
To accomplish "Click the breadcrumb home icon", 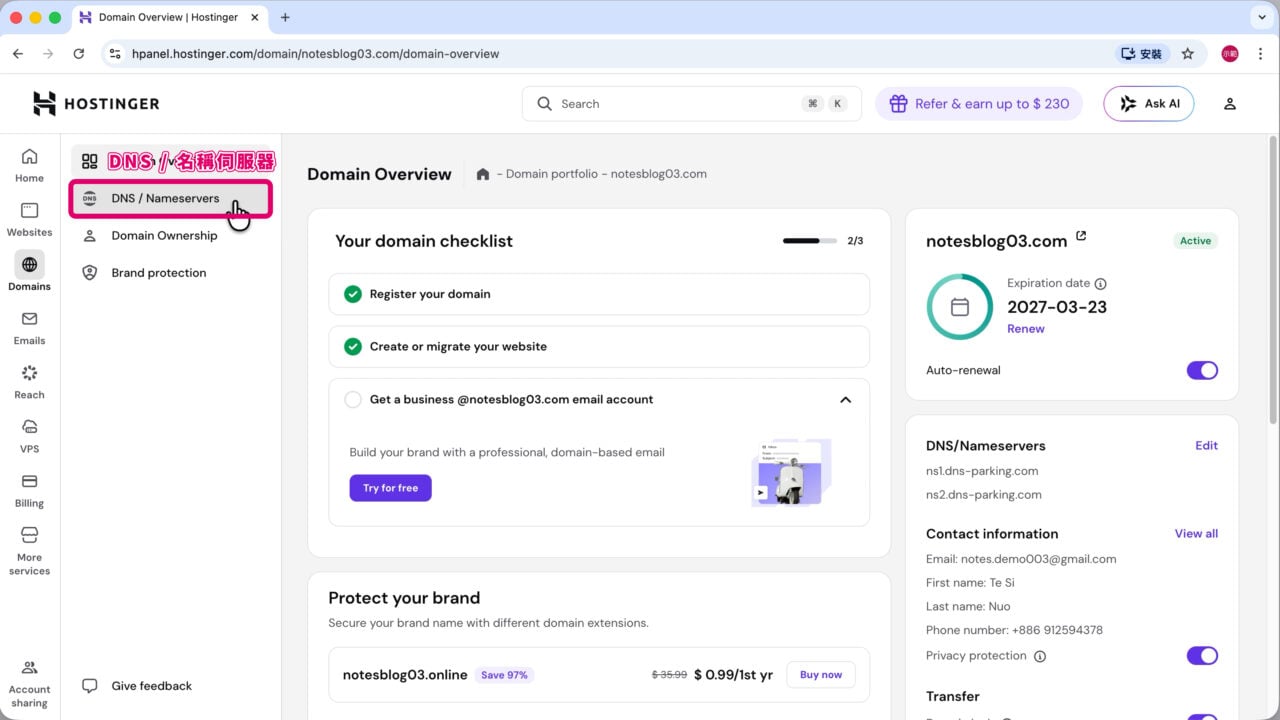I will (x=483, y=174).
